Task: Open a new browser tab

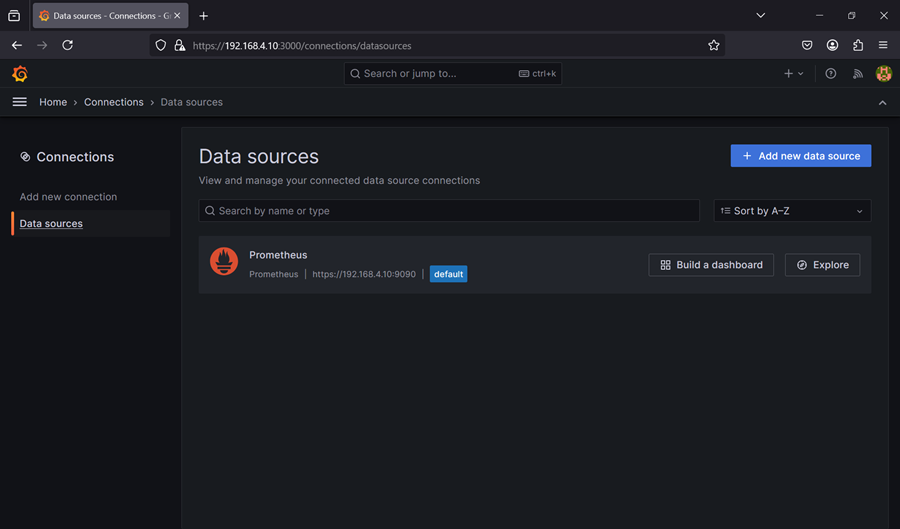Action: (x=203, y=16)
